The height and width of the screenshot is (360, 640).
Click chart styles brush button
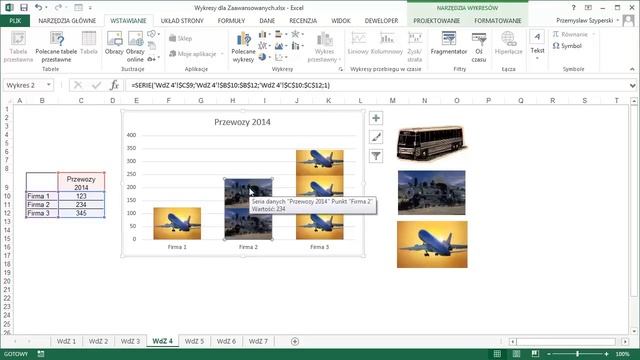pos(376,137)
